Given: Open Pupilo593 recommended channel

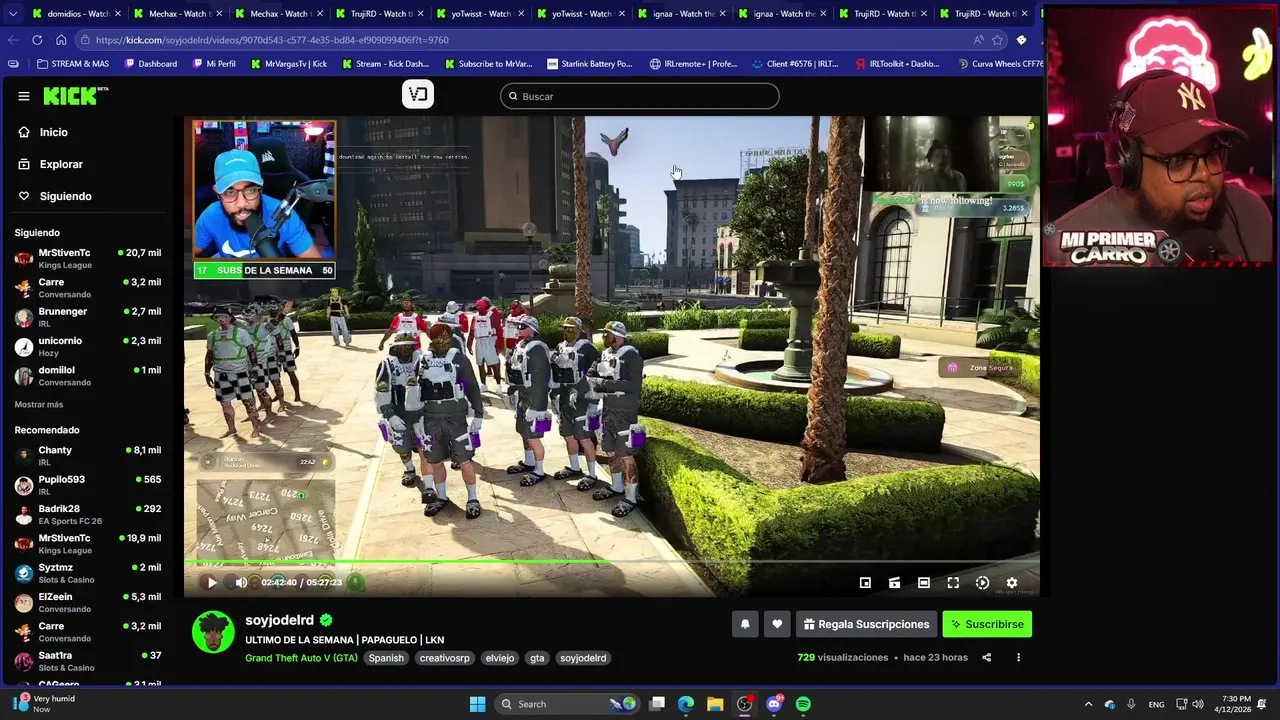Looking at the screenshot, I should coord(88,485).
